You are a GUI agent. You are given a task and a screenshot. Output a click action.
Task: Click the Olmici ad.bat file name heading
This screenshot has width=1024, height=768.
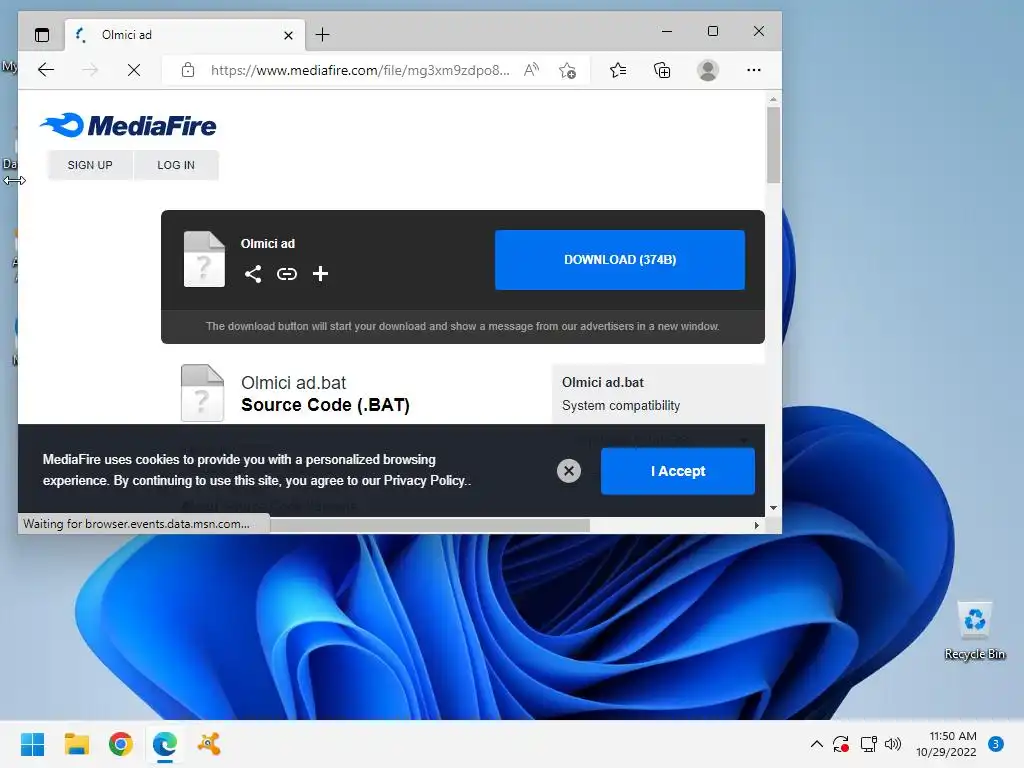tap(293, 383)
